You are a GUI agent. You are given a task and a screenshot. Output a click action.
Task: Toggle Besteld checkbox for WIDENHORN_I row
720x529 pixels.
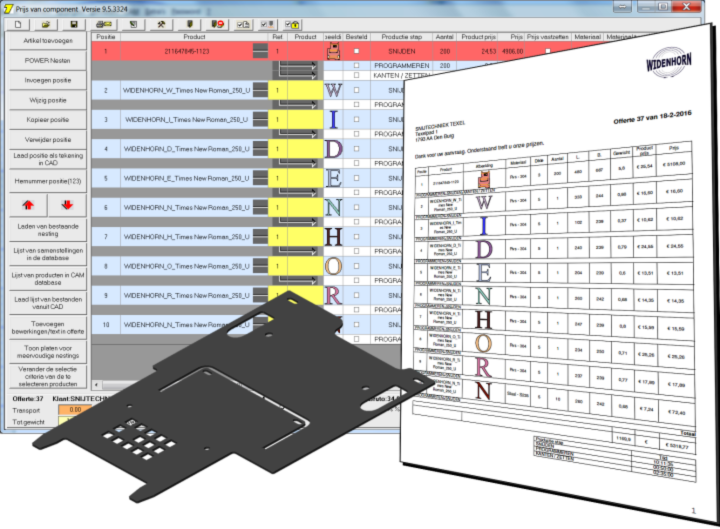tap(356, 119)
